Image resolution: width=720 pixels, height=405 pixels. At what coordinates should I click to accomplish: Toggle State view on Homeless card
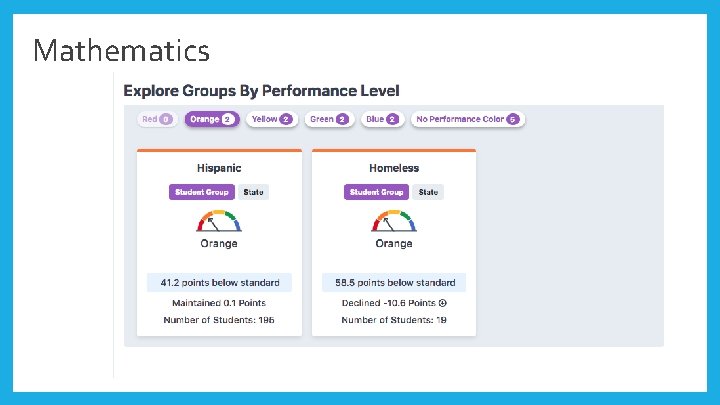coord(428,192)
